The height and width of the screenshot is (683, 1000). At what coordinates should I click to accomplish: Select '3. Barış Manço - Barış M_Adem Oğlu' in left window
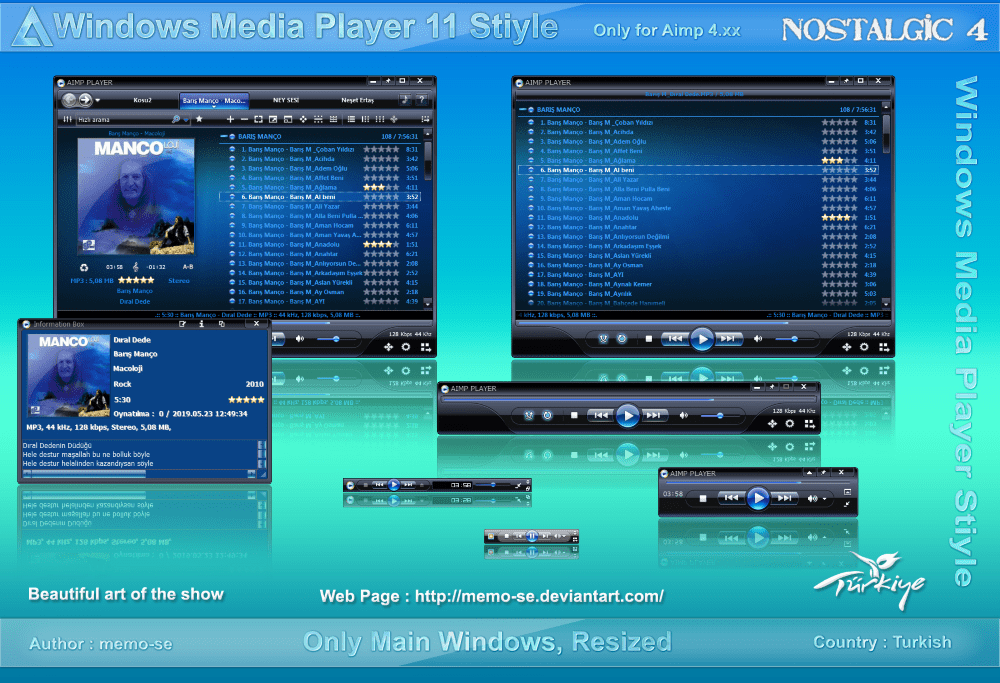[x=320, y=168]
